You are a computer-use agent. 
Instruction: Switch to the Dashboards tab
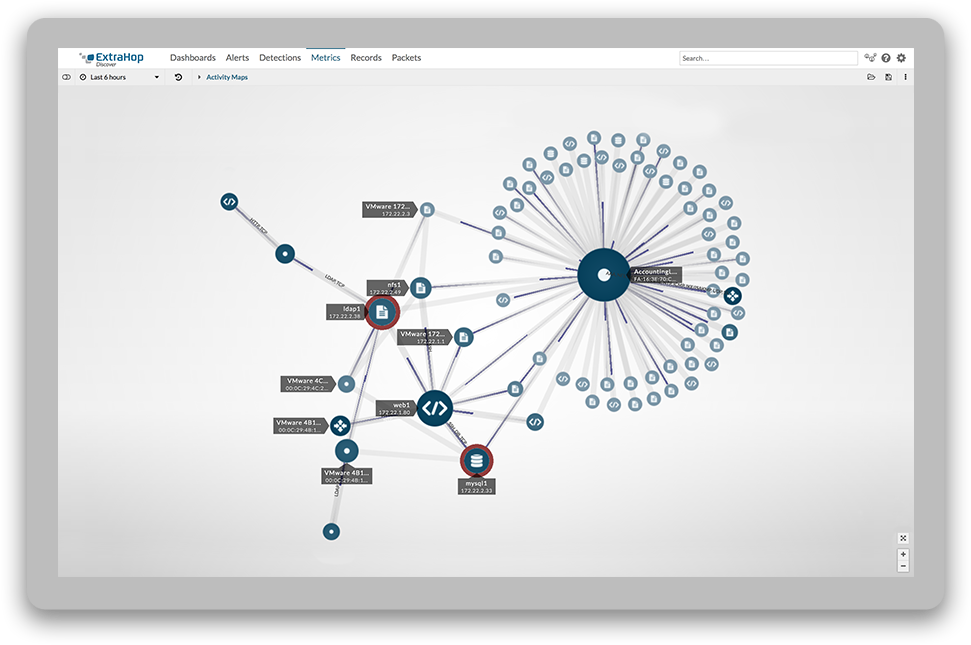click(x=192, y=58)
